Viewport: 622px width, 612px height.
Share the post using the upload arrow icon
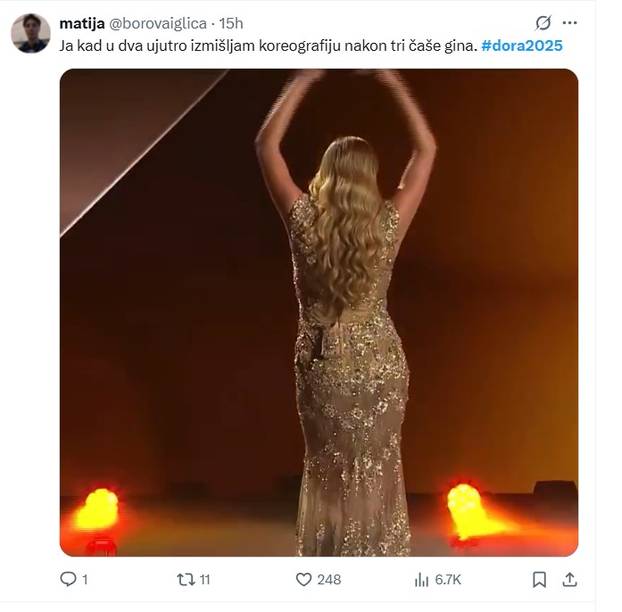569,579
